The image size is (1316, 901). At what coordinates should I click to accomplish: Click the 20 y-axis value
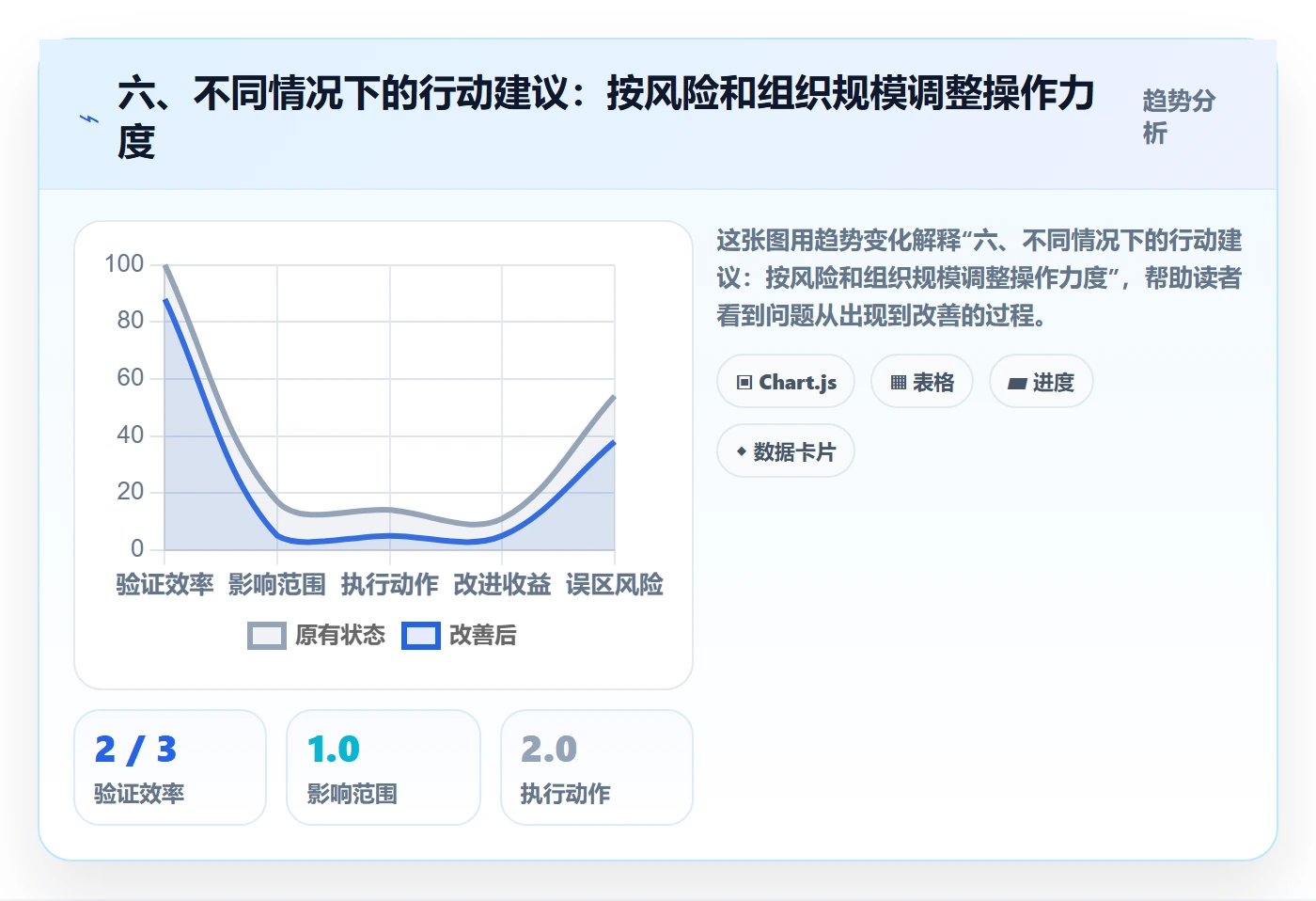(131, 491)
